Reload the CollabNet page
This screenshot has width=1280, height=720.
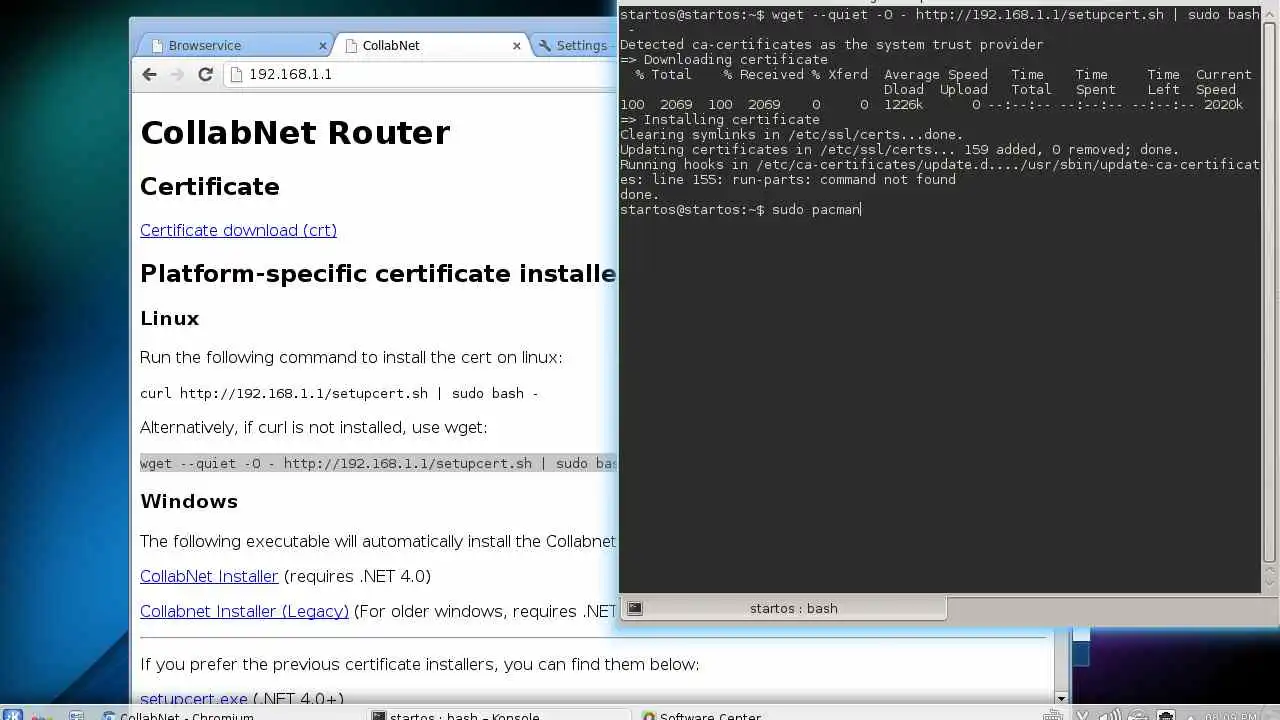(x=205, y=74)
